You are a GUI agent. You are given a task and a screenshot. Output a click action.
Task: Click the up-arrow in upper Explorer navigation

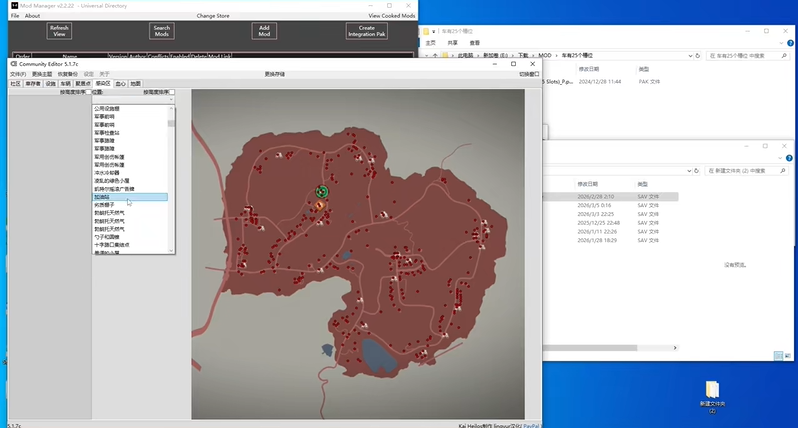tap(435, 55)
